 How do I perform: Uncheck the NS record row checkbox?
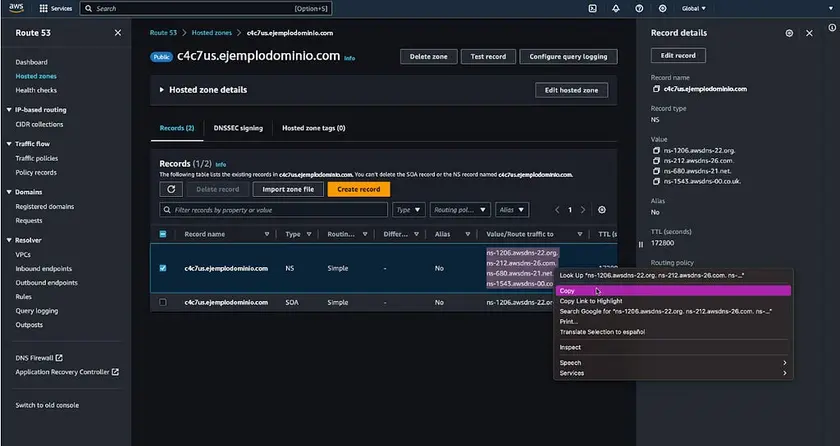163,268
